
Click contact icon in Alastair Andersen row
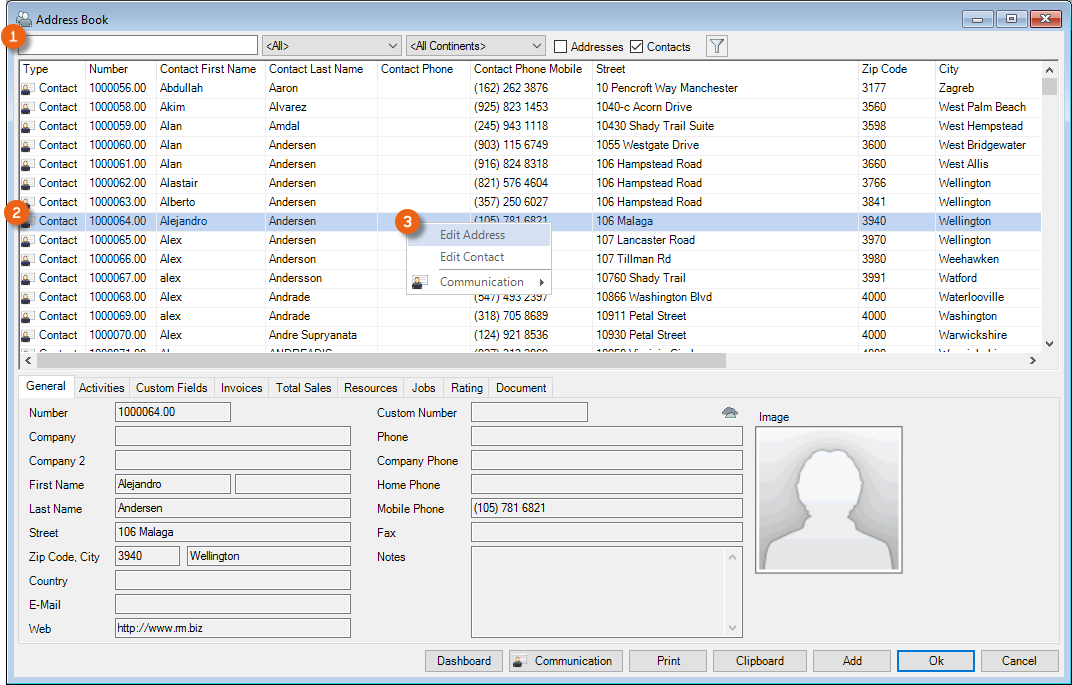tap(28, 183)
